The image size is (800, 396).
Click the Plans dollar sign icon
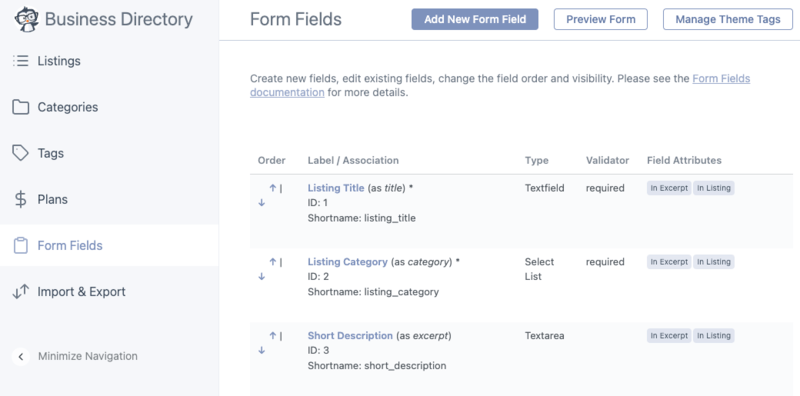(x=20, y=200)
